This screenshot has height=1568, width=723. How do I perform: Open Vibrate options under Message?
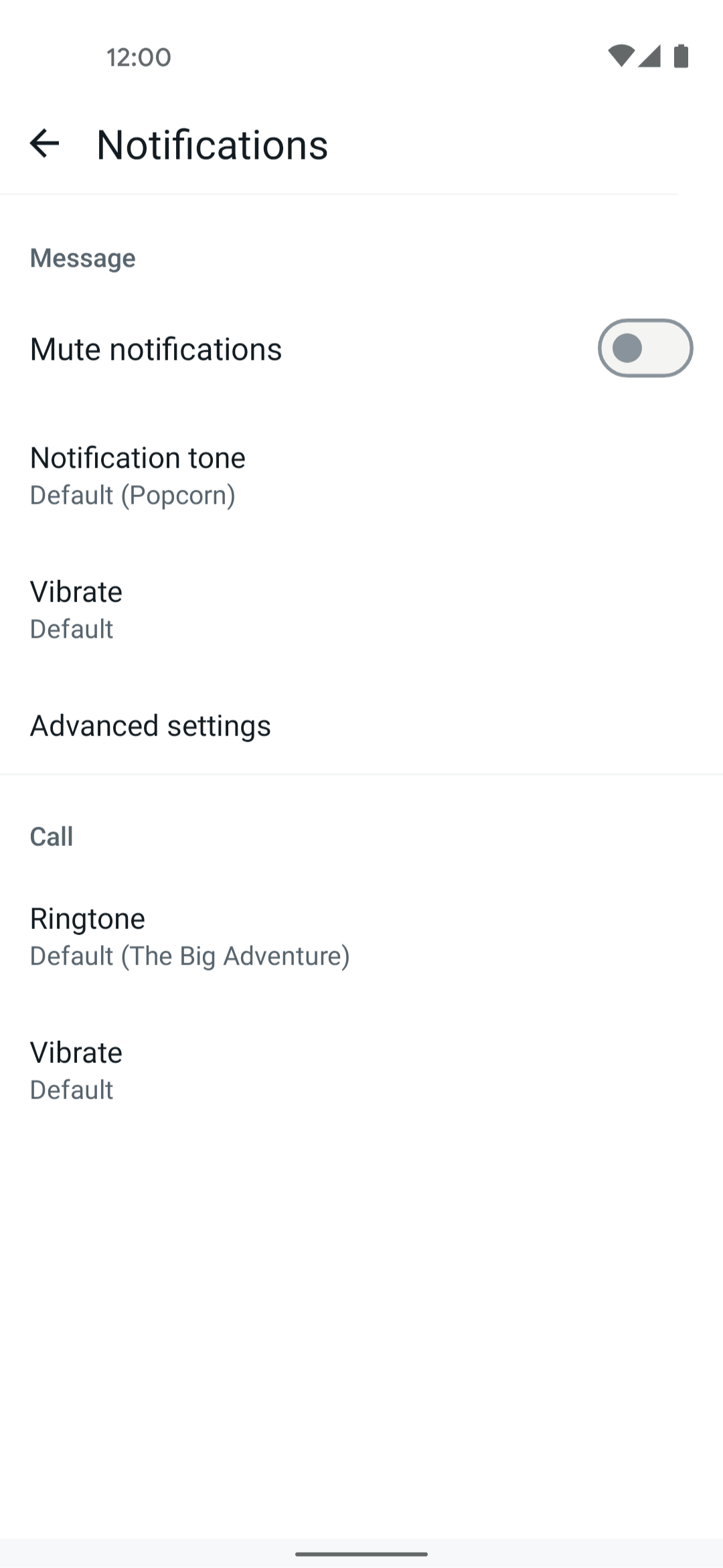pyautogui.click(x=76, y=592)
